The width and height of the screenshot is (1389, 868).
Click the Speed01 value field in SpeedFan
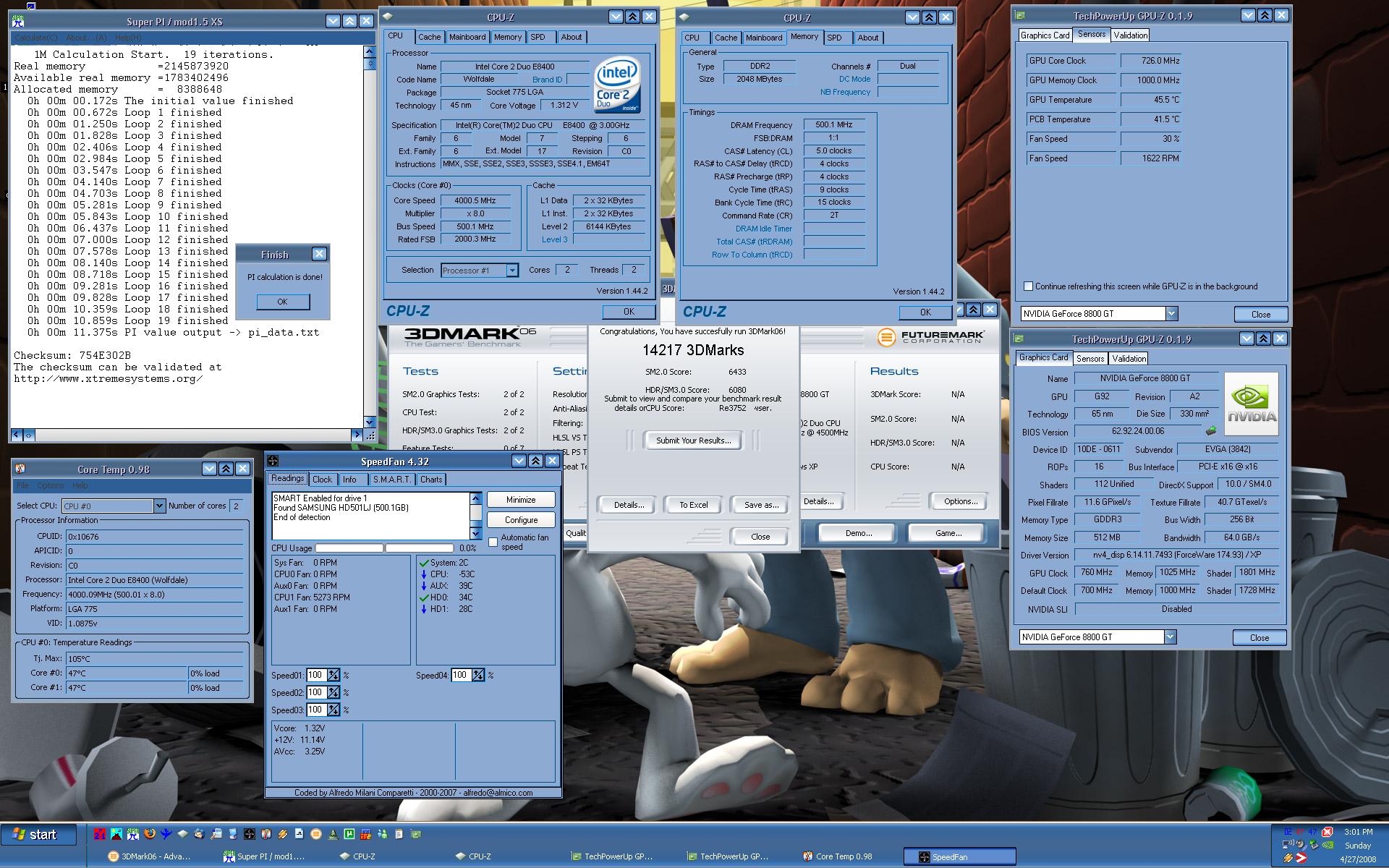click(x=316, y=675)
